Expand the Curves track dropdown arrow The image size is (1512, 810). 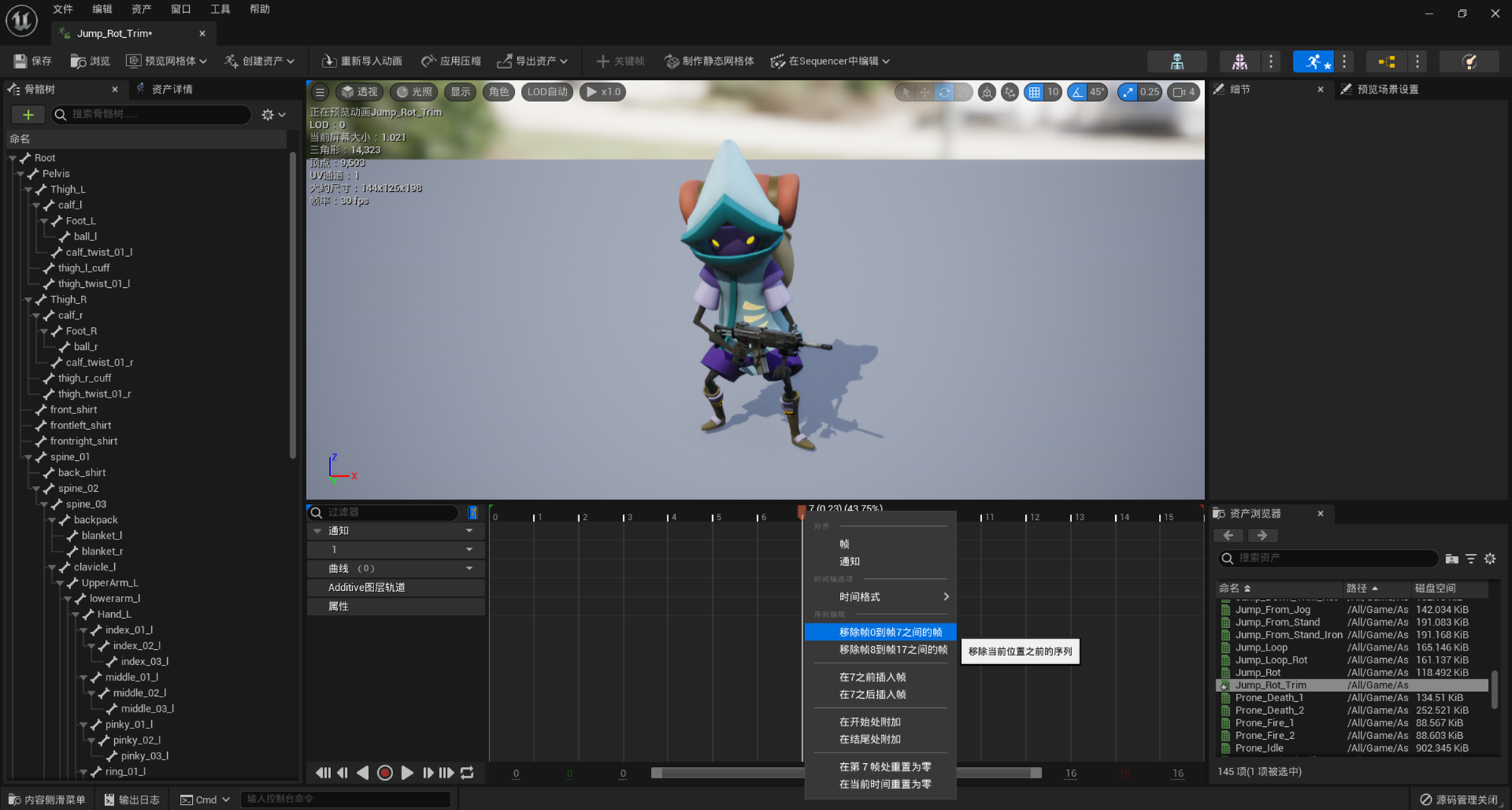tap(469, 569)
